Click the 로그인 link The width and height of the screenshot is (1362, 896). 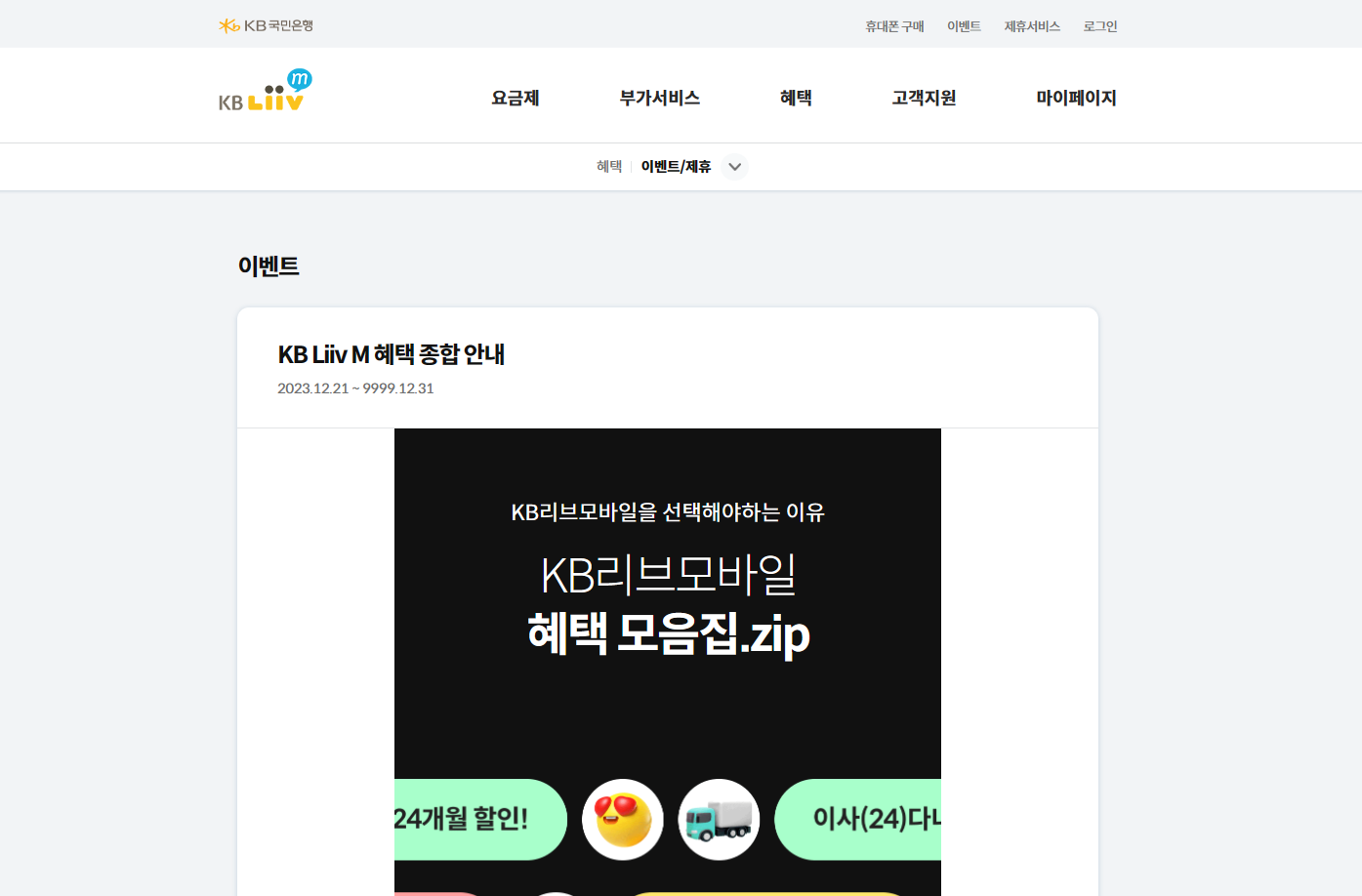1099,26
